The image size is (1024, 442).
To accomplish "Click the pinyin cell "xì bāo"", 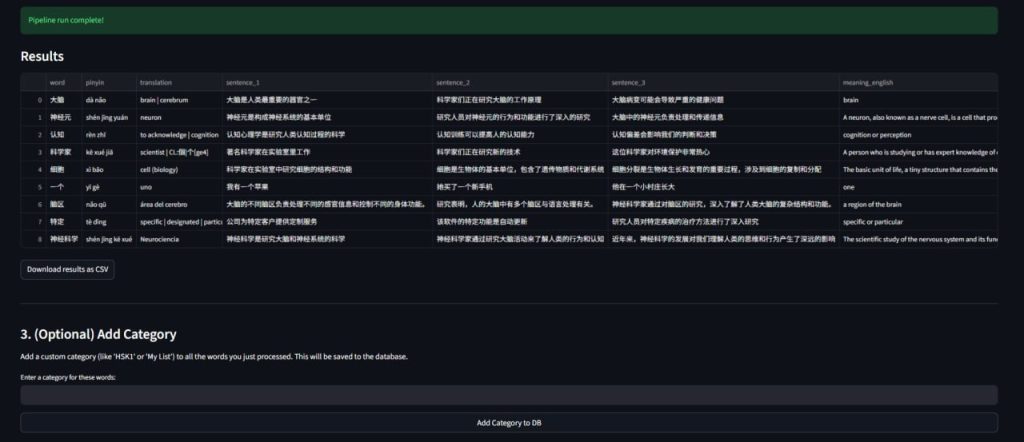I will (x=97, y=169).
